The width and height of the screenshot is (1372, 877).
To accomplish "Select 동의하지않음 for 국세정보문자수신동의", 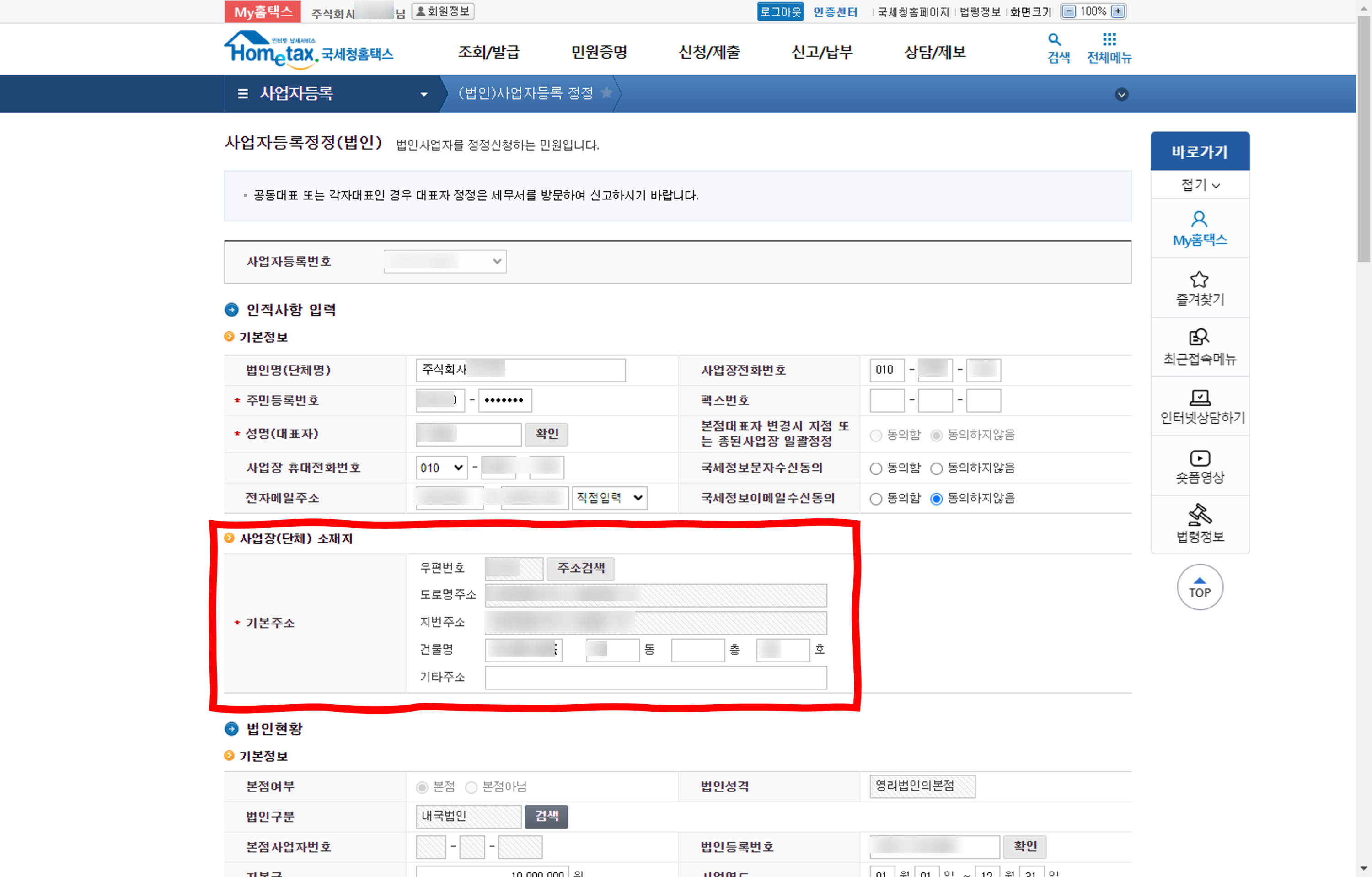I will pyautogui.click(x=936, y=468).
